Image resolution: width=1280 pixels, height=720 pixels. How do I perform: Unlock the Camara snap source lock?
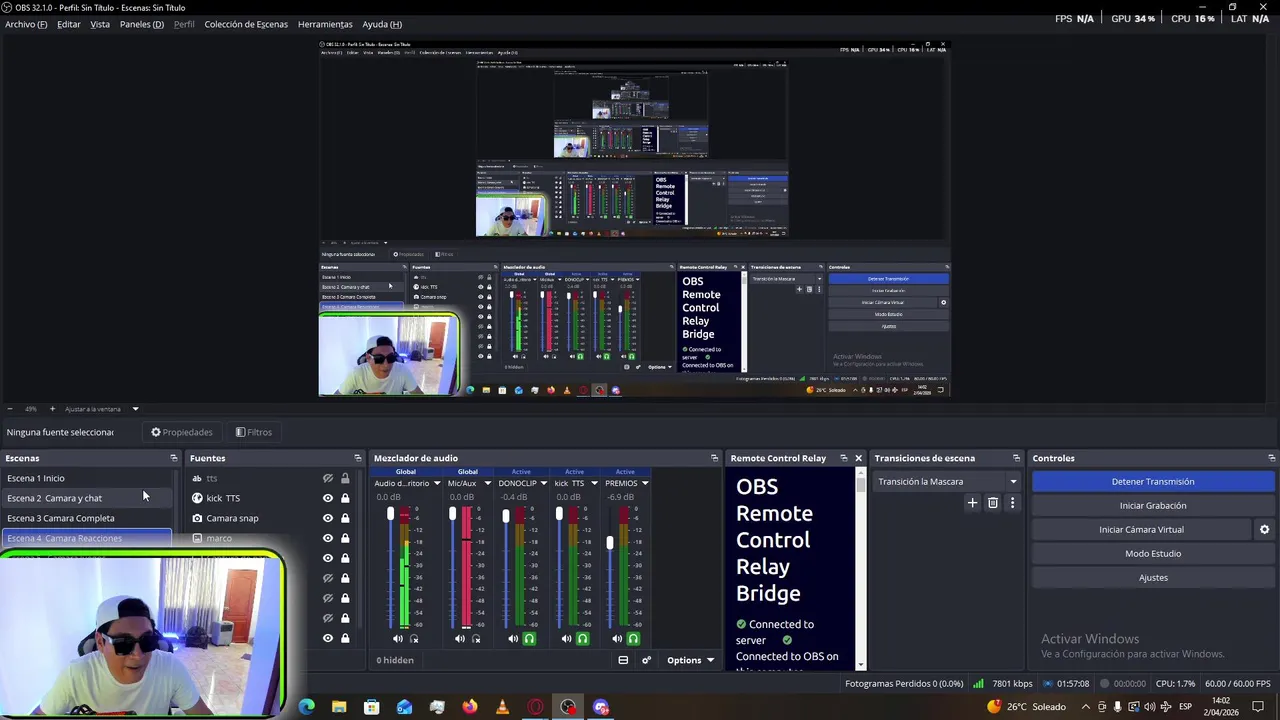(345, 518)
